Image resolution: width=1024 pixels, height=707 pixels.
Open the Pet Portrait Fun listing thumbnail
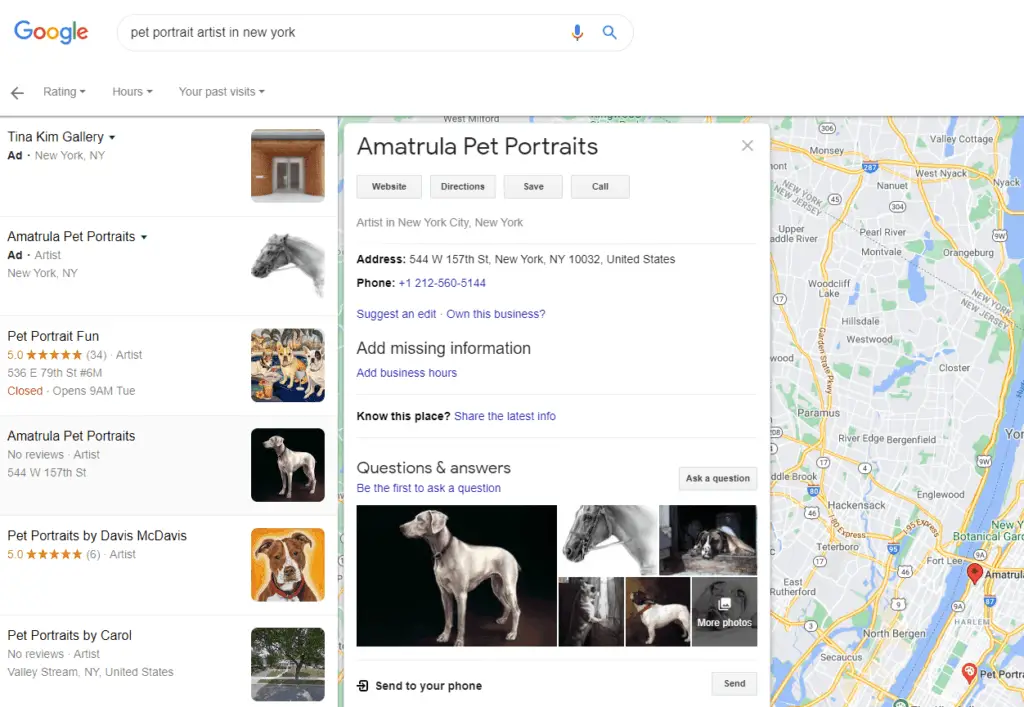pyautogui.click(x=287, y=365)
